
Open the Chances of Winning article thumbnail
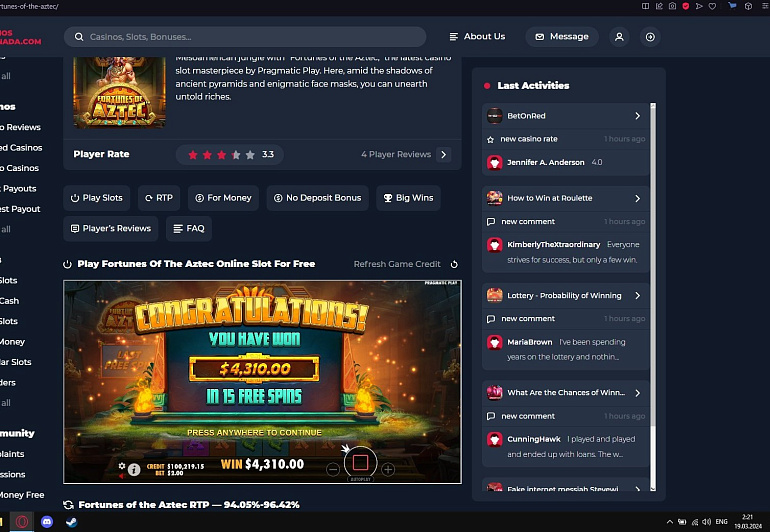point(495,392)
